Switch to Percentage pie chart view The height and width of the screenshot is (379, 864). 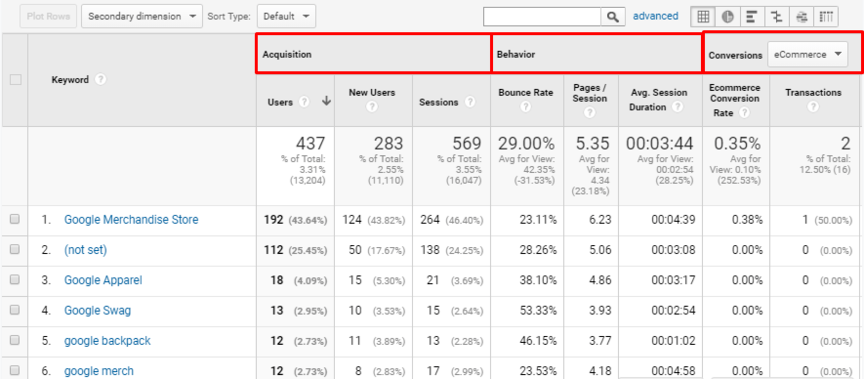tap(727, 17)
